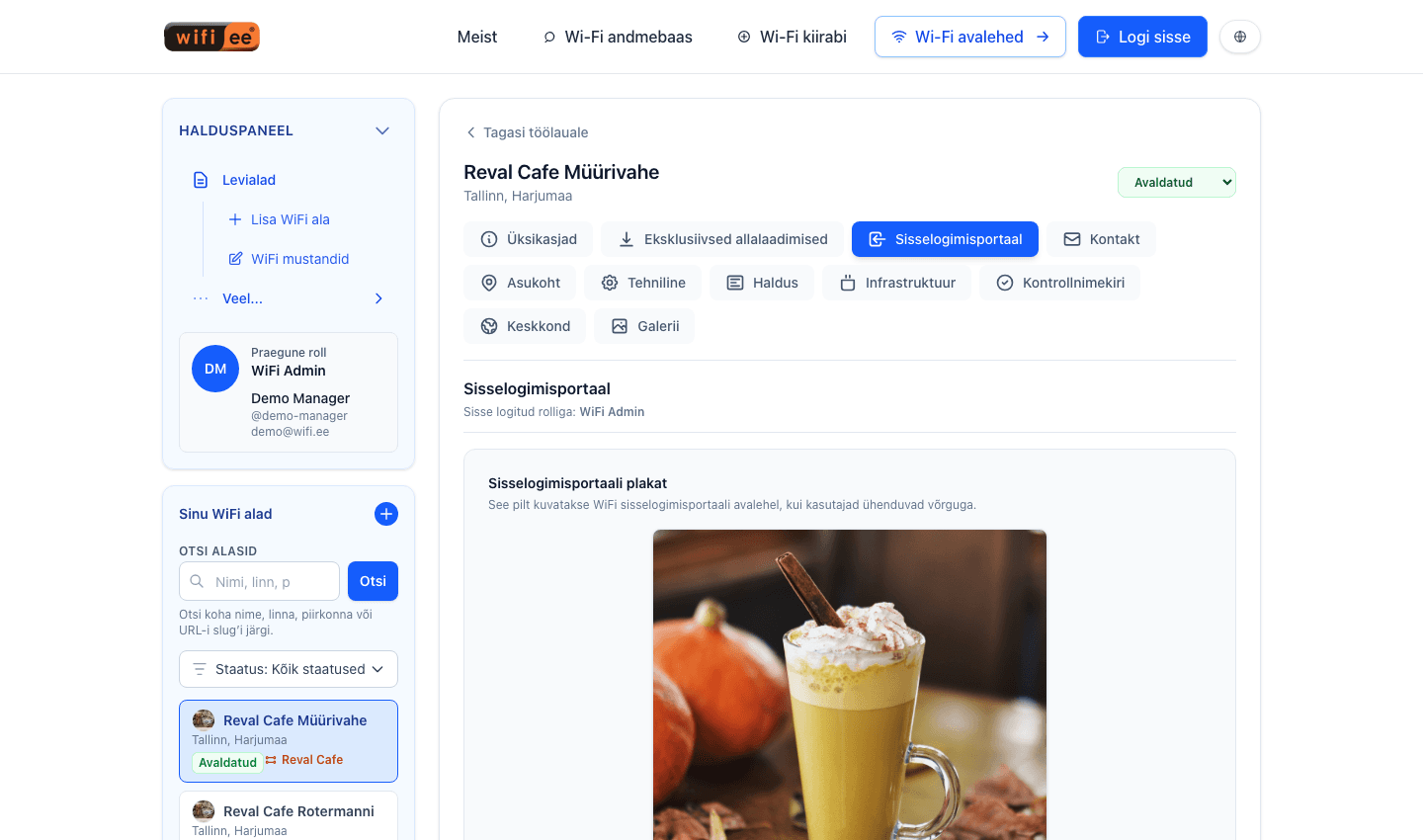Select the Reval Cafe Rotermanni list card
The image size is (1423, 840).
coord(289,816)
